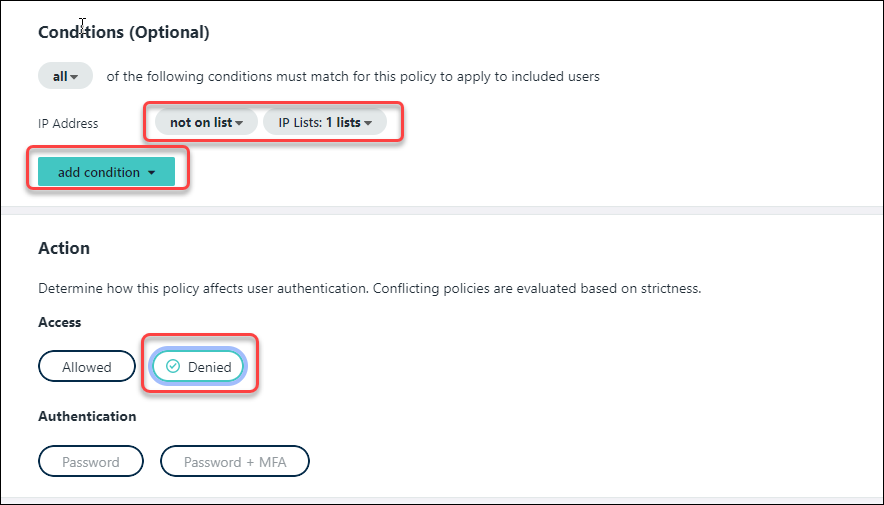884x505 pixels.
Task: Click the arrow next to "not on list"
Action: [240, 123]
